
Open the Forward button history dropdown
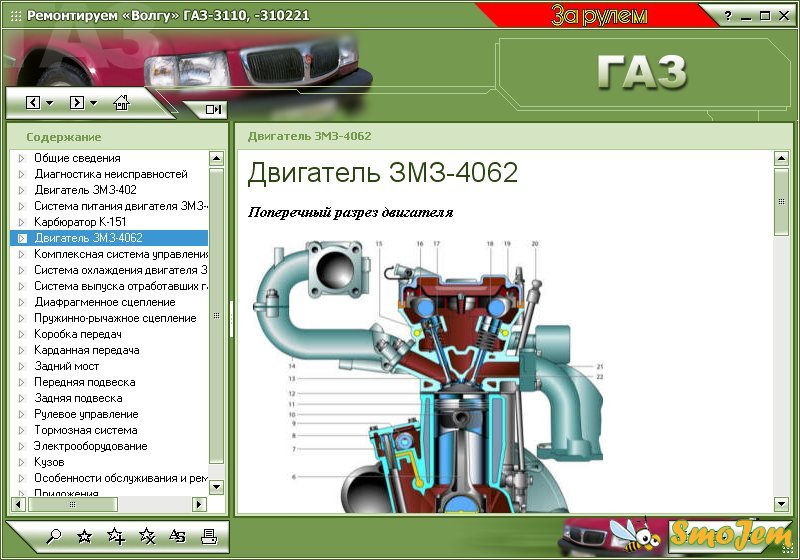[x=93, y=103]
